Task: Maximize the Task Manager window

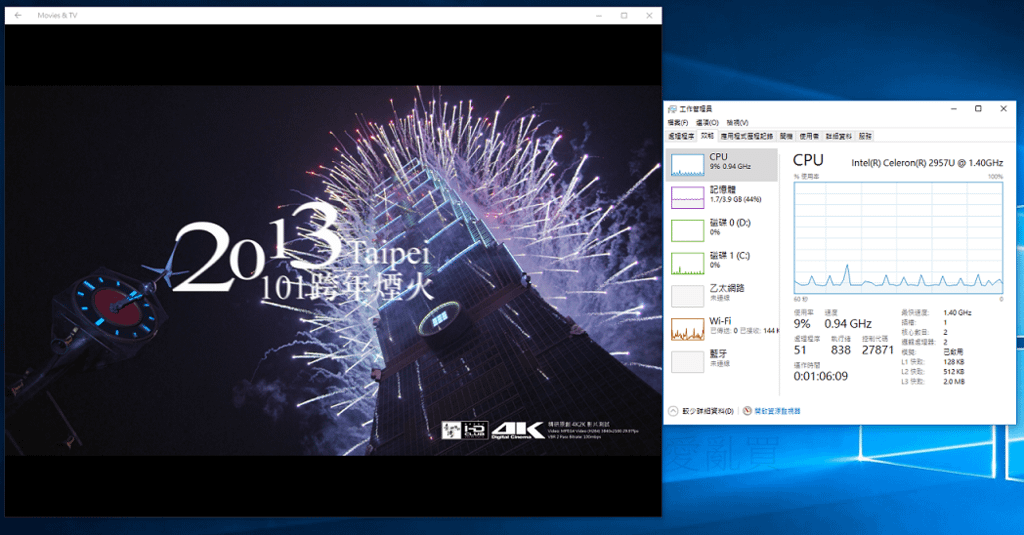Action: pyautogui.click(x=978, y=109)
